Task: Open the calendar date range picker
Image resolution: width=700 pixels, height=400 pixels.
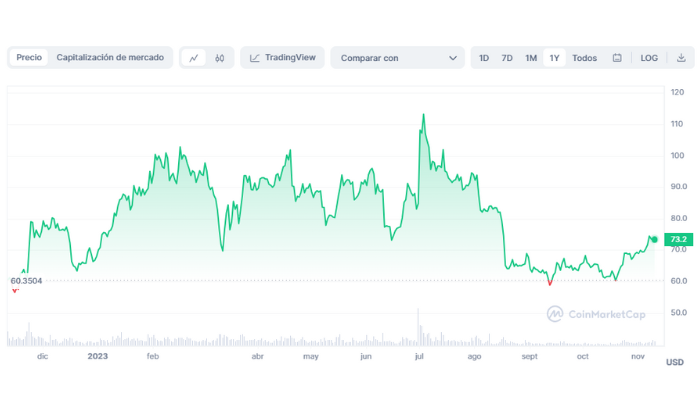Action: click(x=617, y=58)
